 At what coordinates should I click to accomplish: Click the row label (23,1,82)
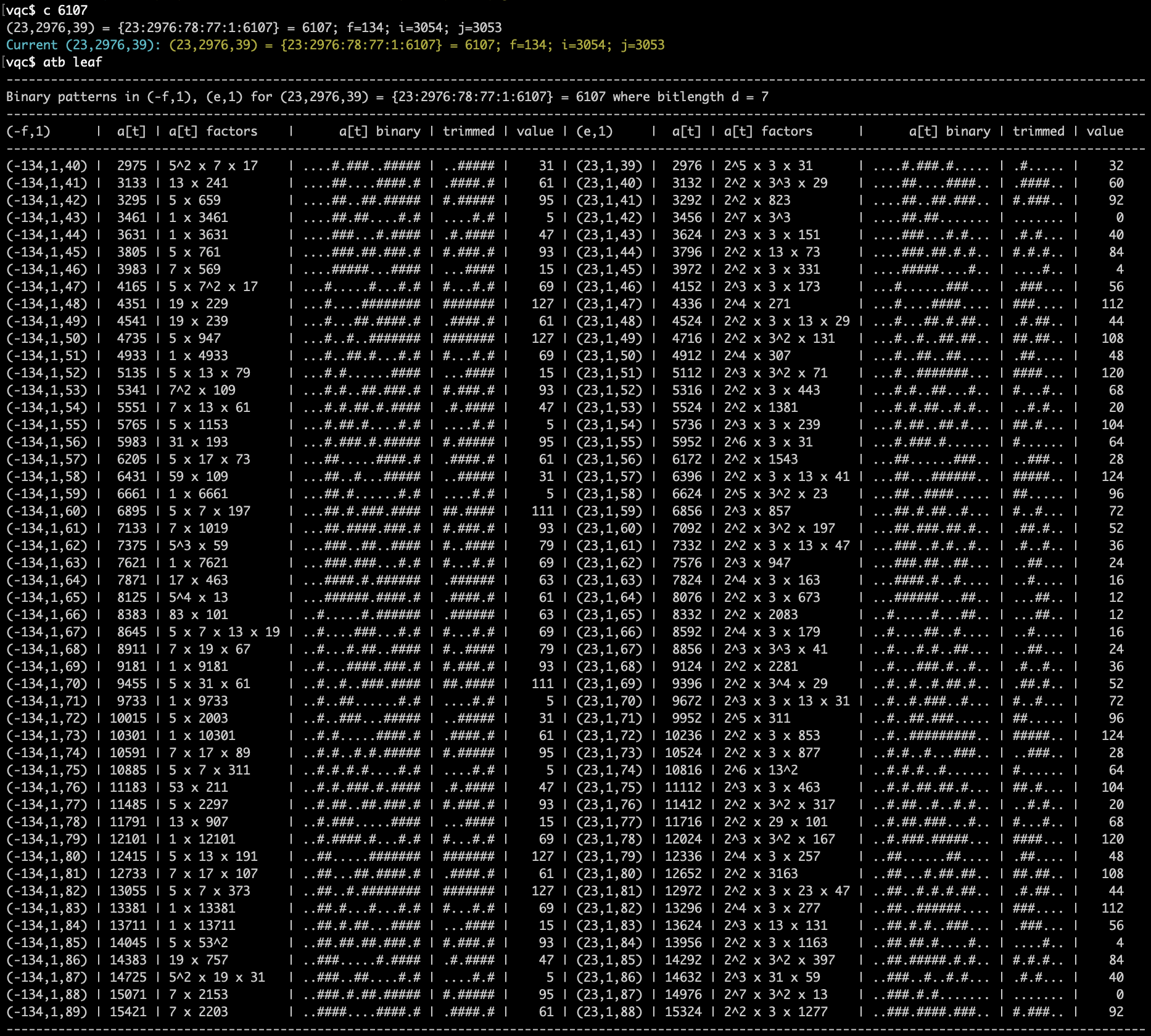[x=609, y=908]
